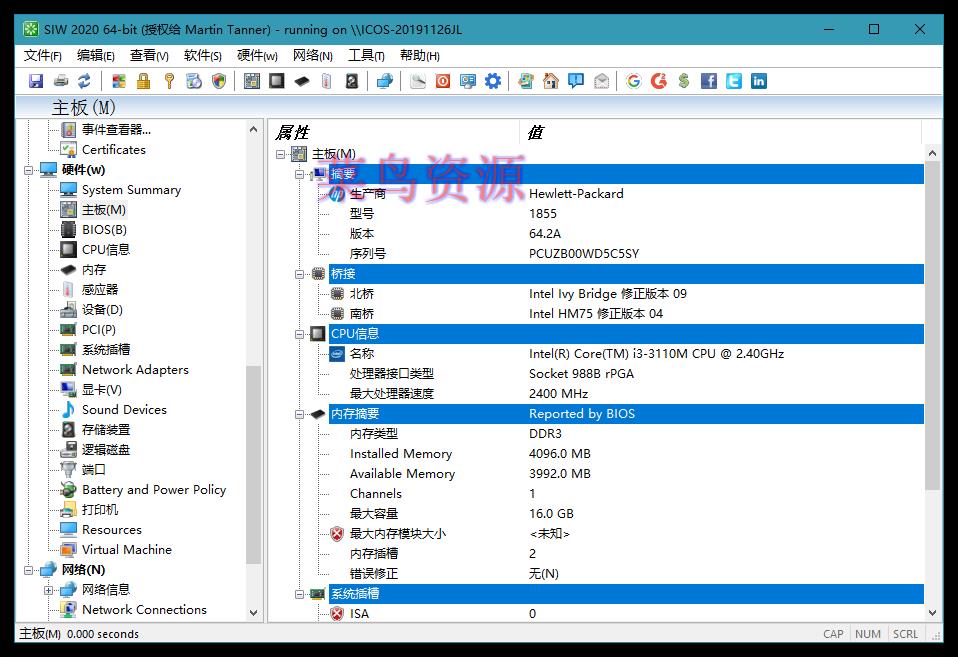Click the print toolbar icon
The image size is (958, 657).
point(59,81)
